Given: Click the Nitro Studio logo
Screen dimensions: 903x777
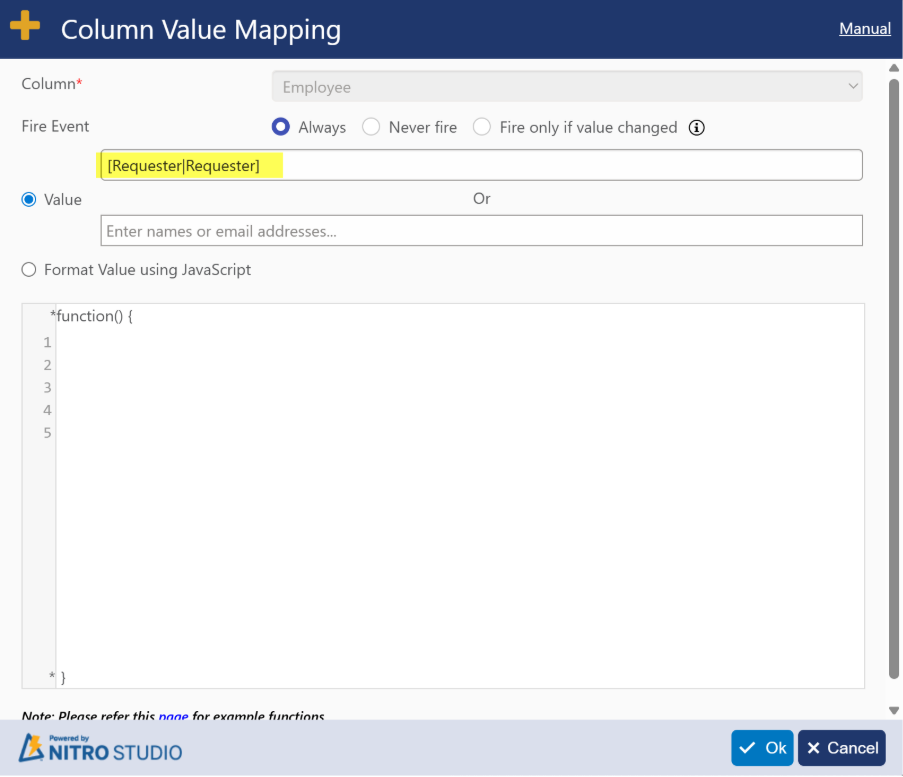Looking at the screenshot, I should point(101,748).
